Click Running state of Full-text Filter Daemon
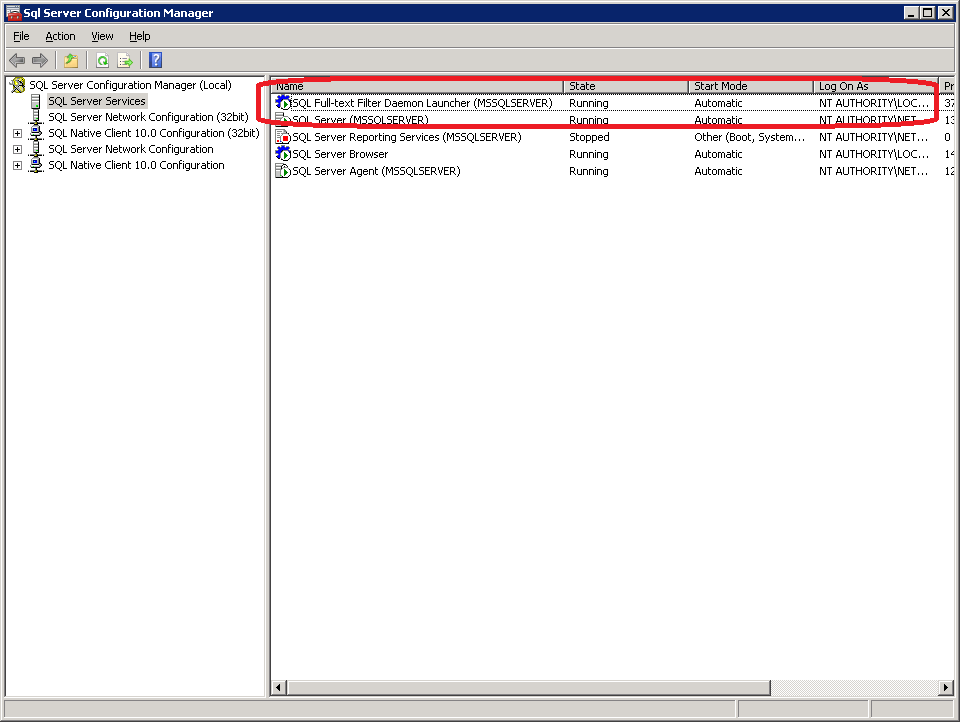This screenshot has height=722, width=960. click(588, 103)
